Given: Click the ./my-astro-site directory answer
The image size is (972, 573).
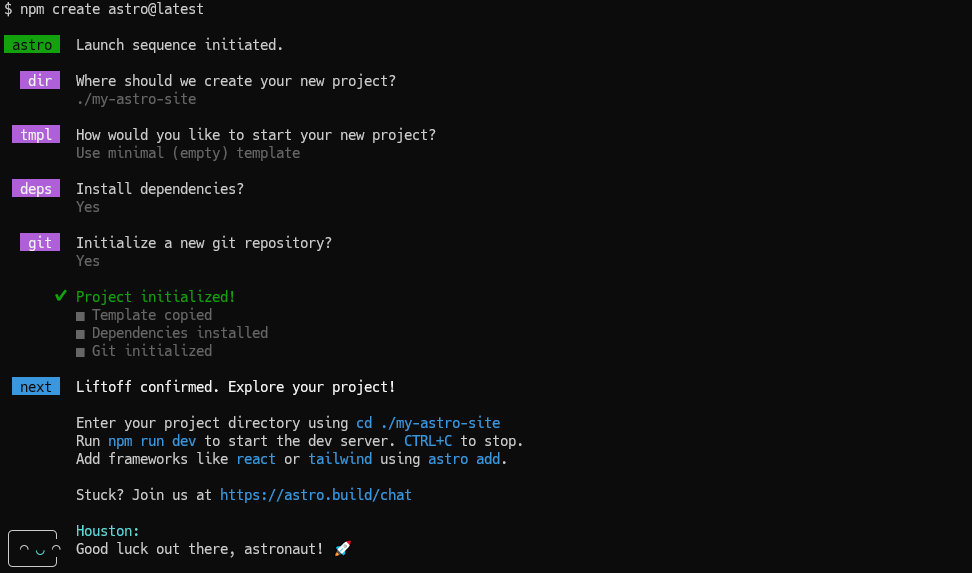Looking at the screenshot, I should (x=136, y=99).
